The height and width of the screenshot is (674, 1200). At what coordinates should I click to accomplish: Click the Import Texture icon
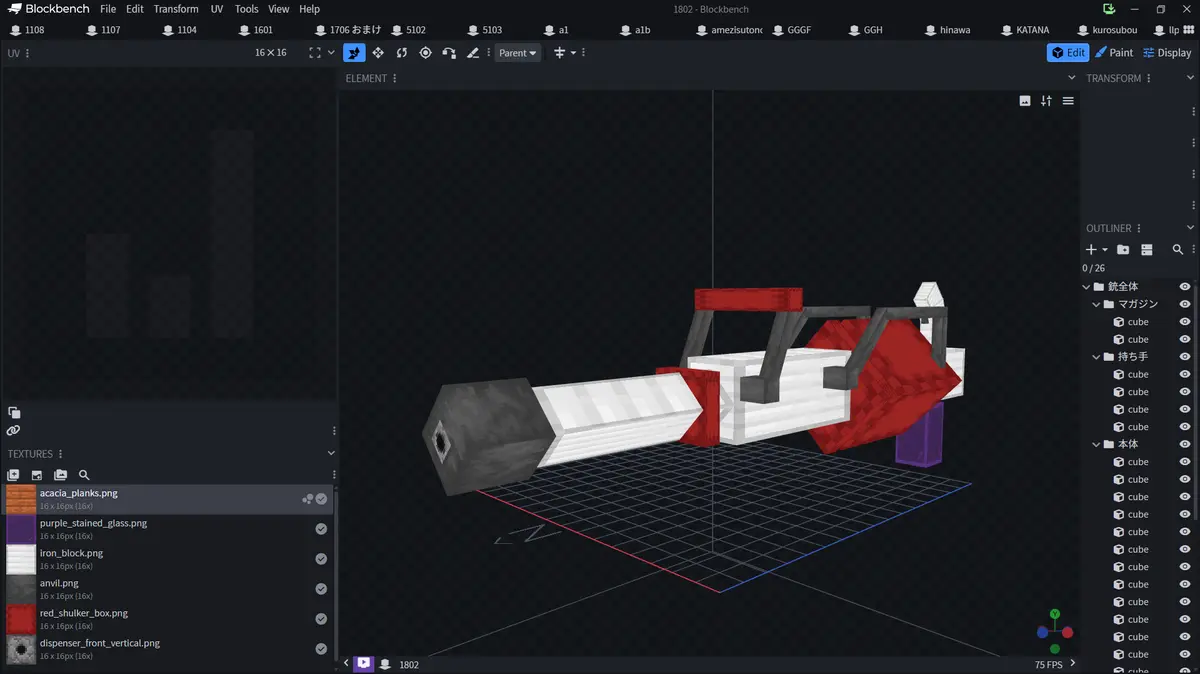14,475
